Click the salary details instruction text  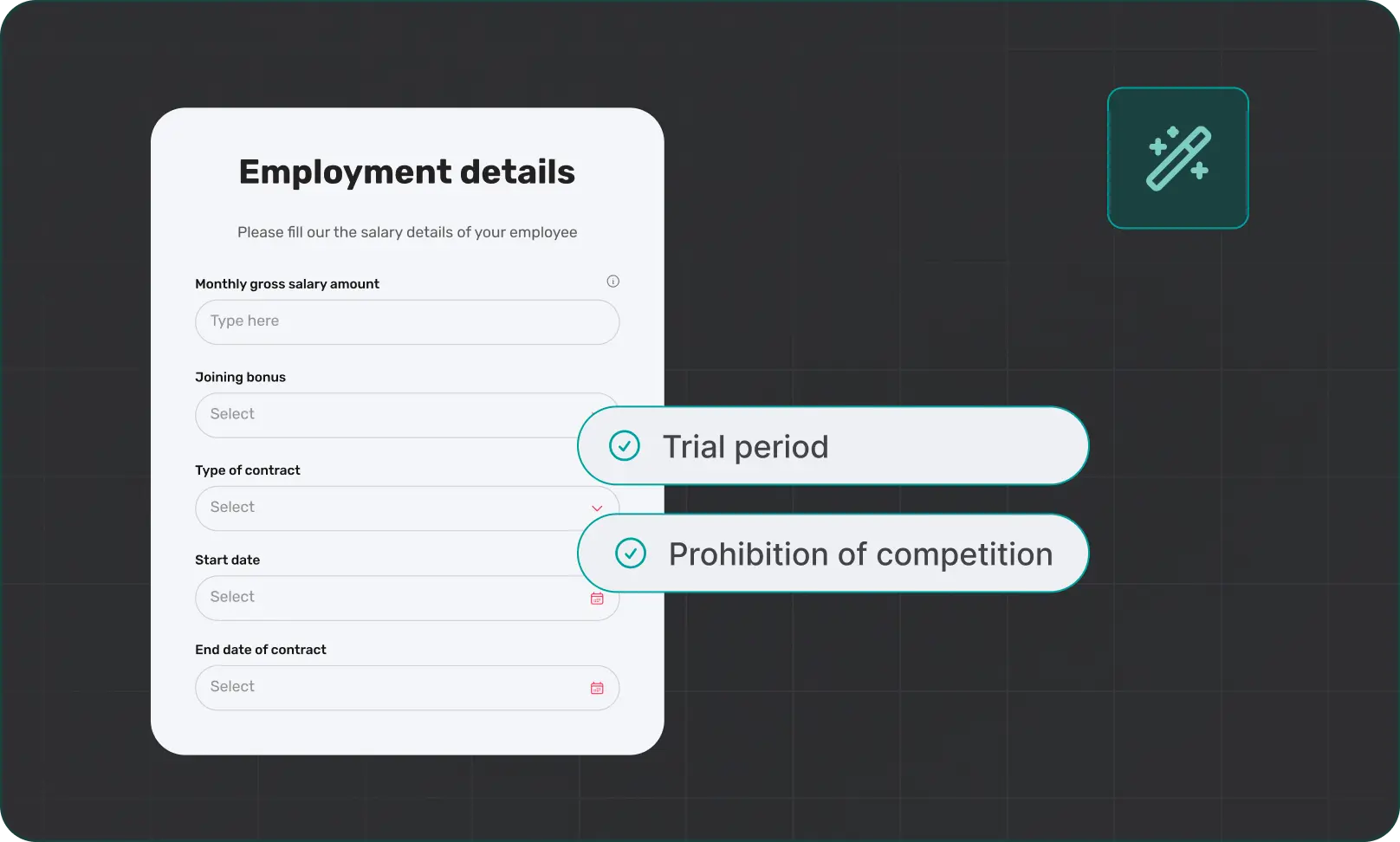pos(406,232)
